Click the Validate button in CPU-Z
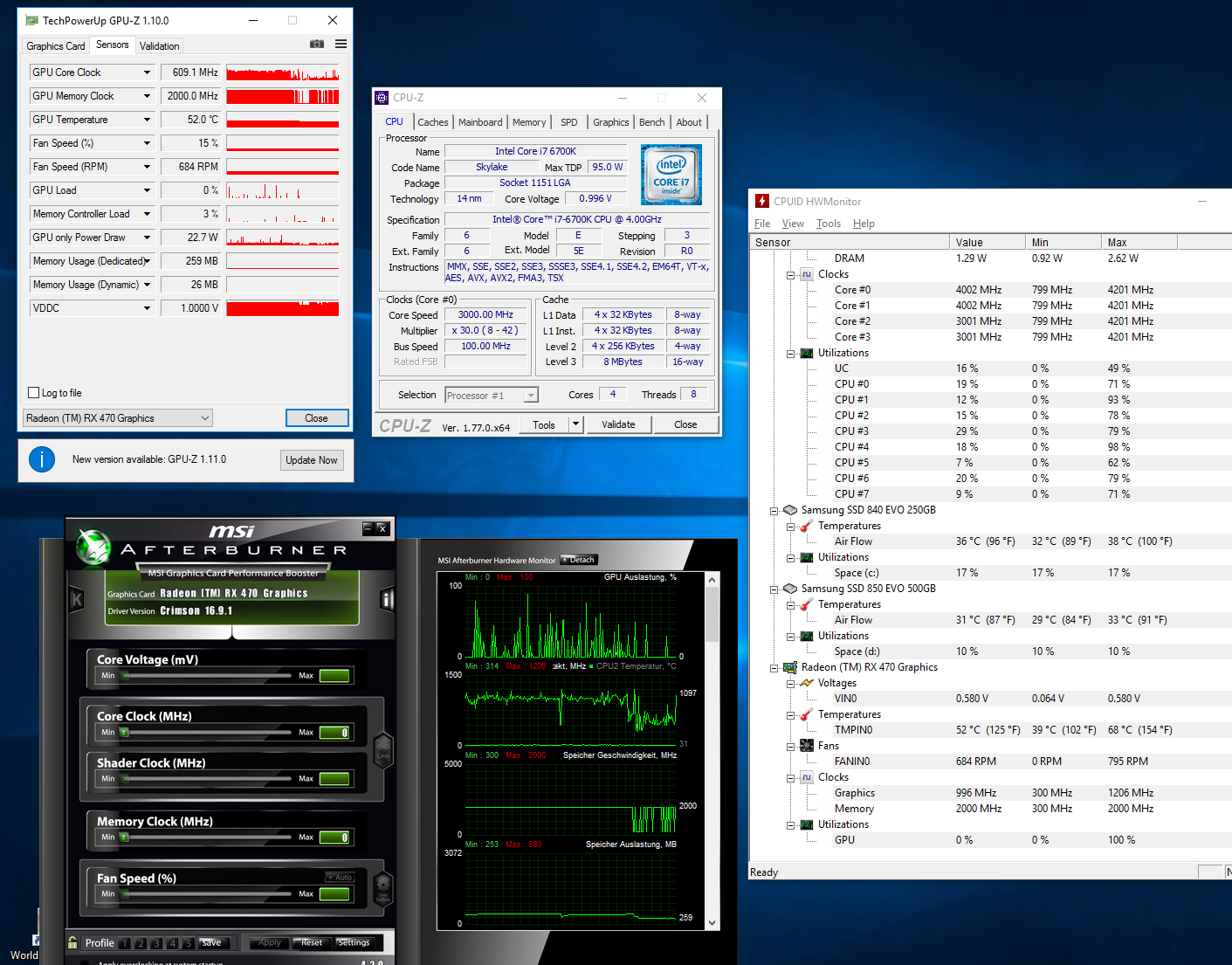 (618, 424)
